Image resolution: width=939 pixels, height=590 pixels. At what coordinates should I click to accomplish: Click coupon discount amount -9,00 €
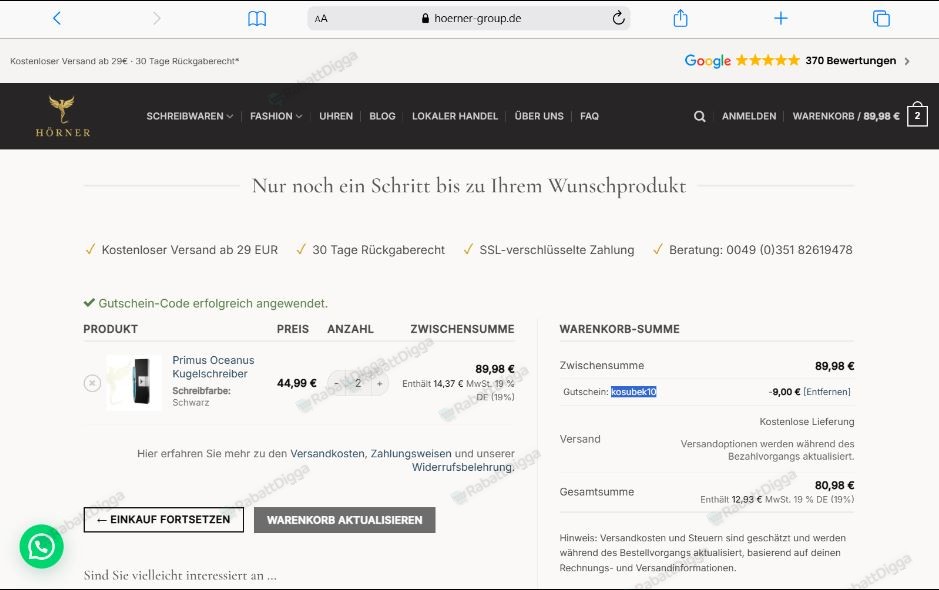[x=784, y=392]
